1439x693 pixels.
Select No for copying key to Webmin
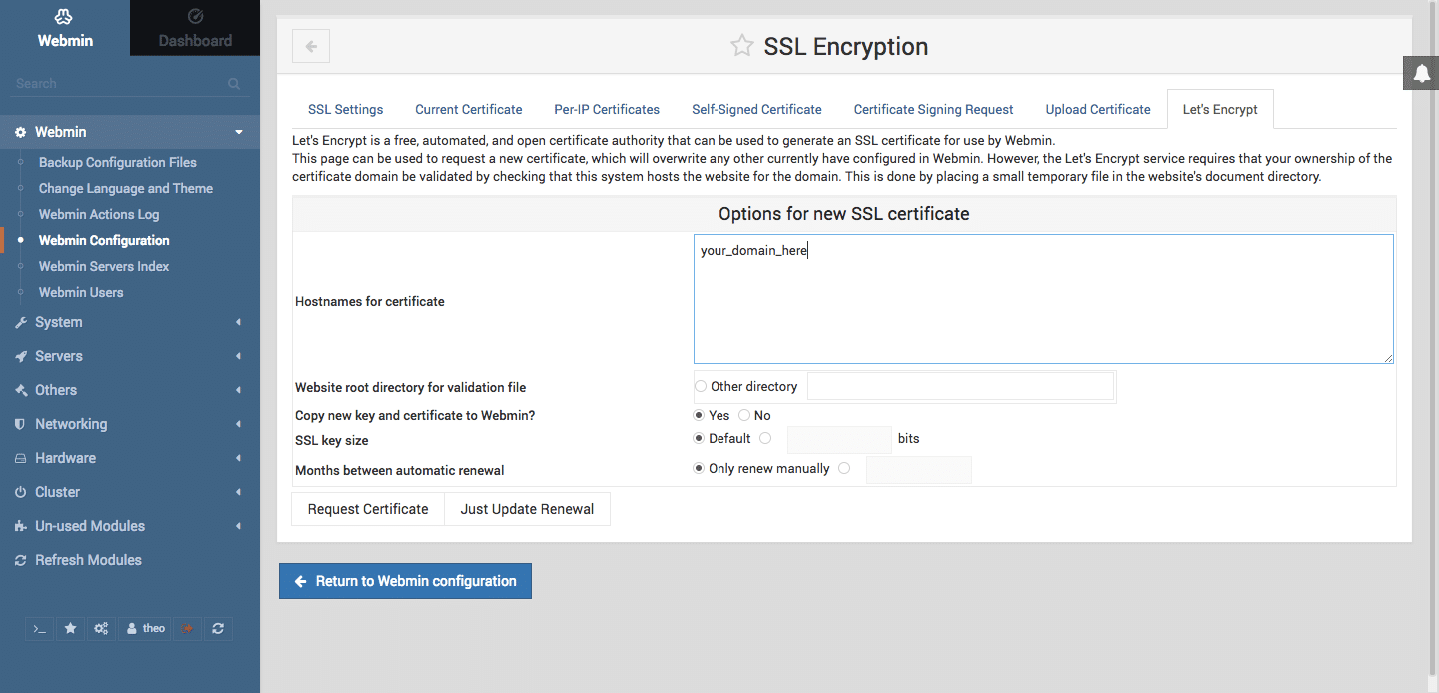click(744, 415)
